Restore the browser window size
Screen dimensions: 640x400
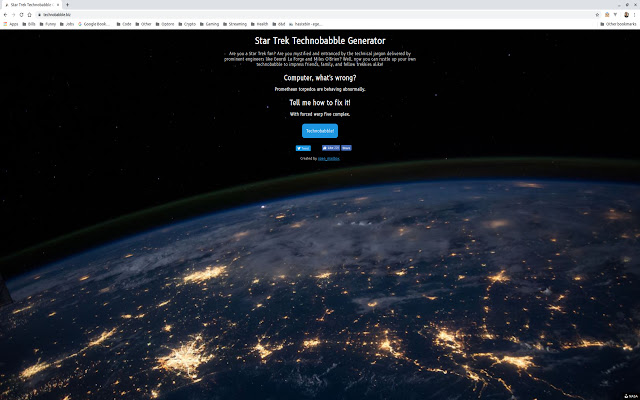[x=627, y=5]
